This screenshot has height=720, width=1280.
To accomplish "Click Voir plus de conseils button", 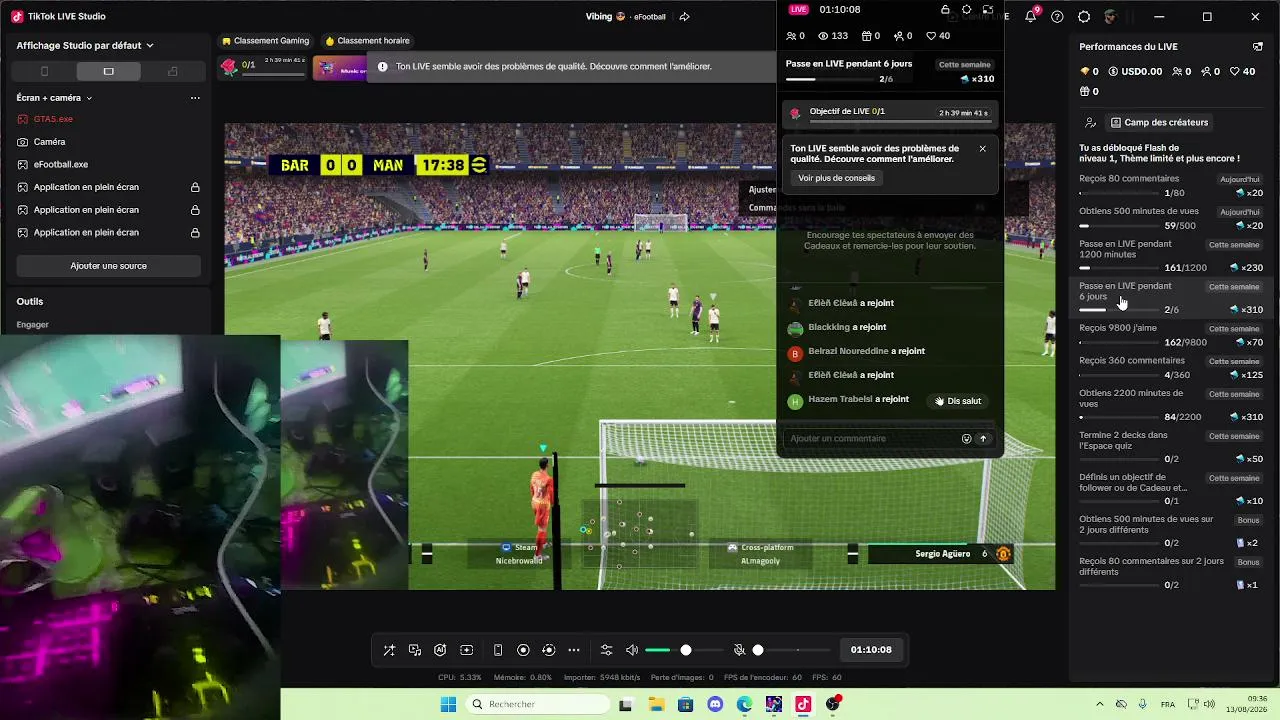I will click(x=836, y=178).
